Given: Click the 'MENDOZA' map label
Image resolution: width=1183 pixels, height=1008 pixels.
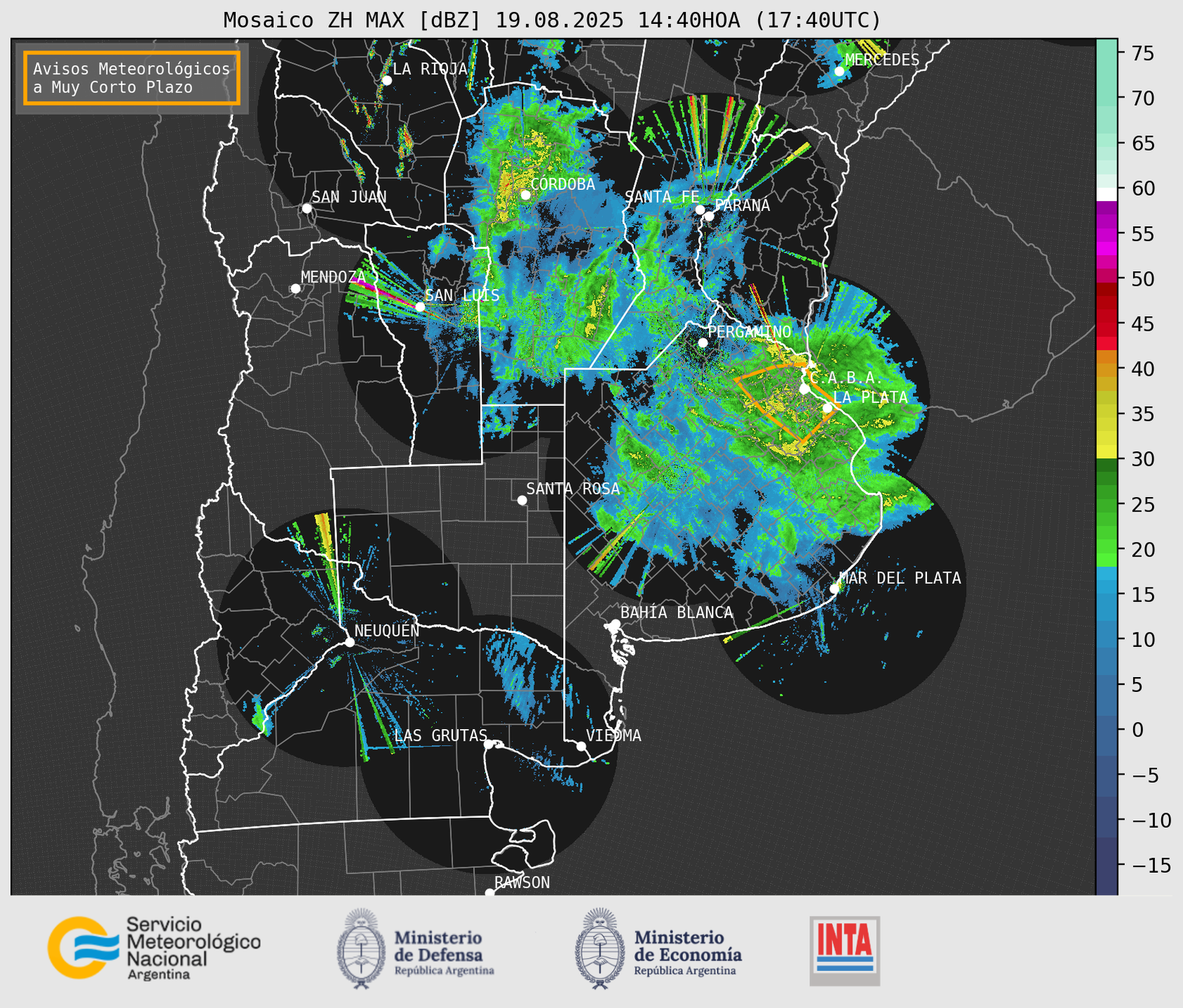Looking at the screenshot, I should (x=334, y=277).
